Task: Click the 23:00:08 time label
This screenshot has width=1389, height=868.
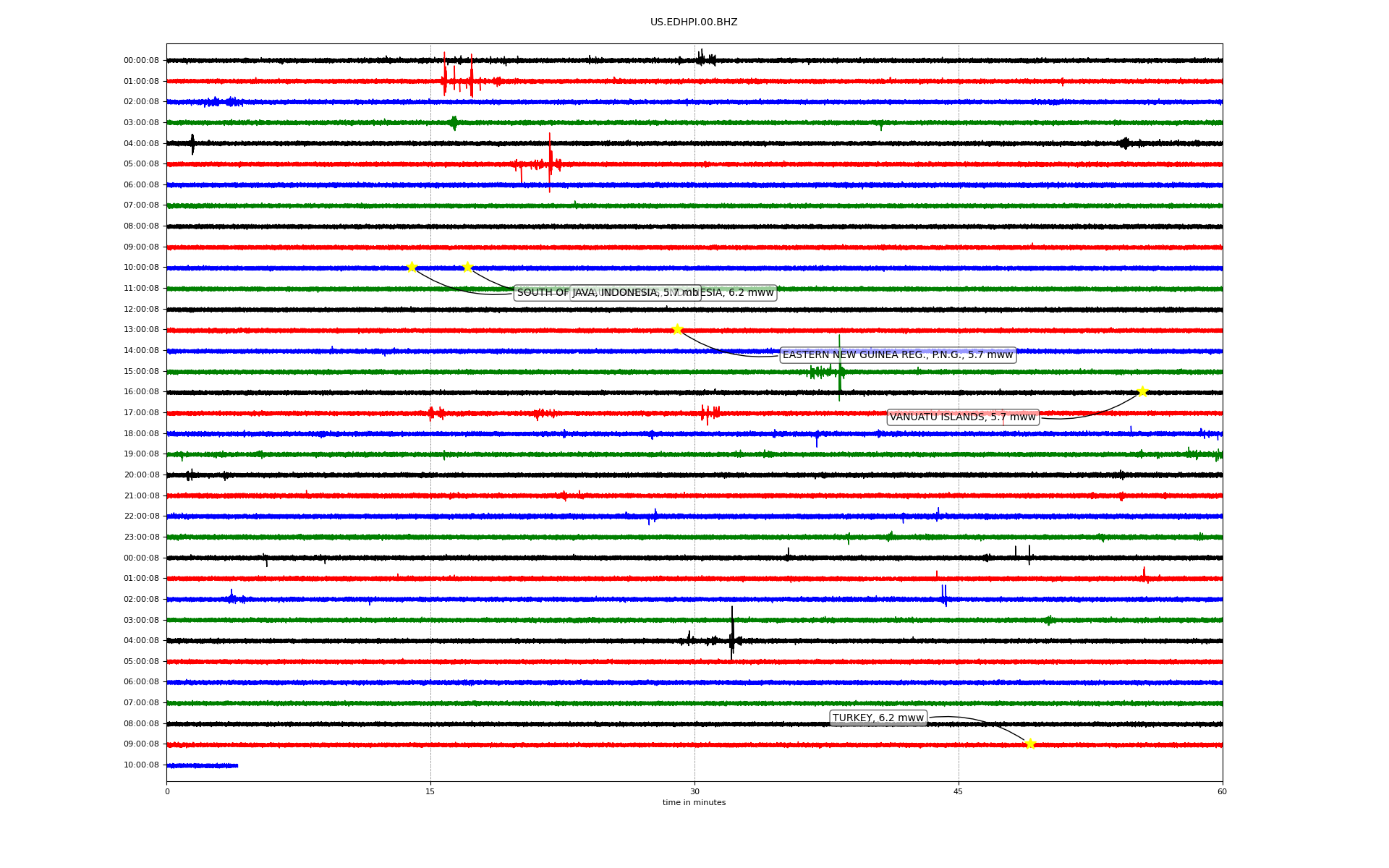Action: [141, 537]
